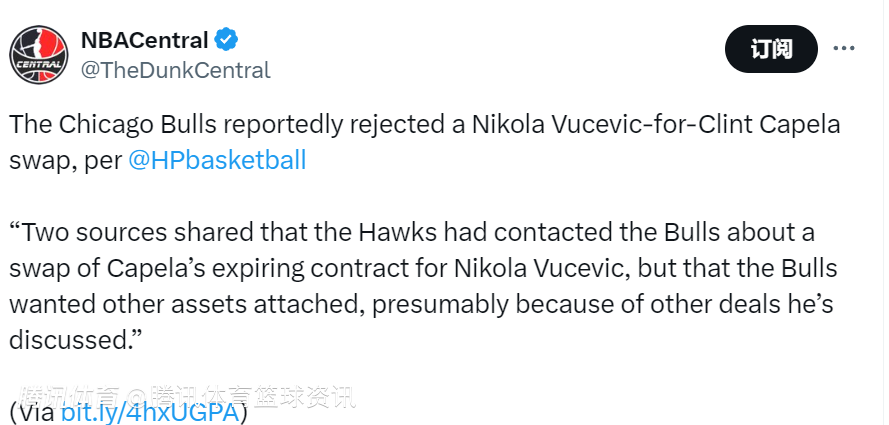Click "Two sources shared" at quote start

(111, 233)
